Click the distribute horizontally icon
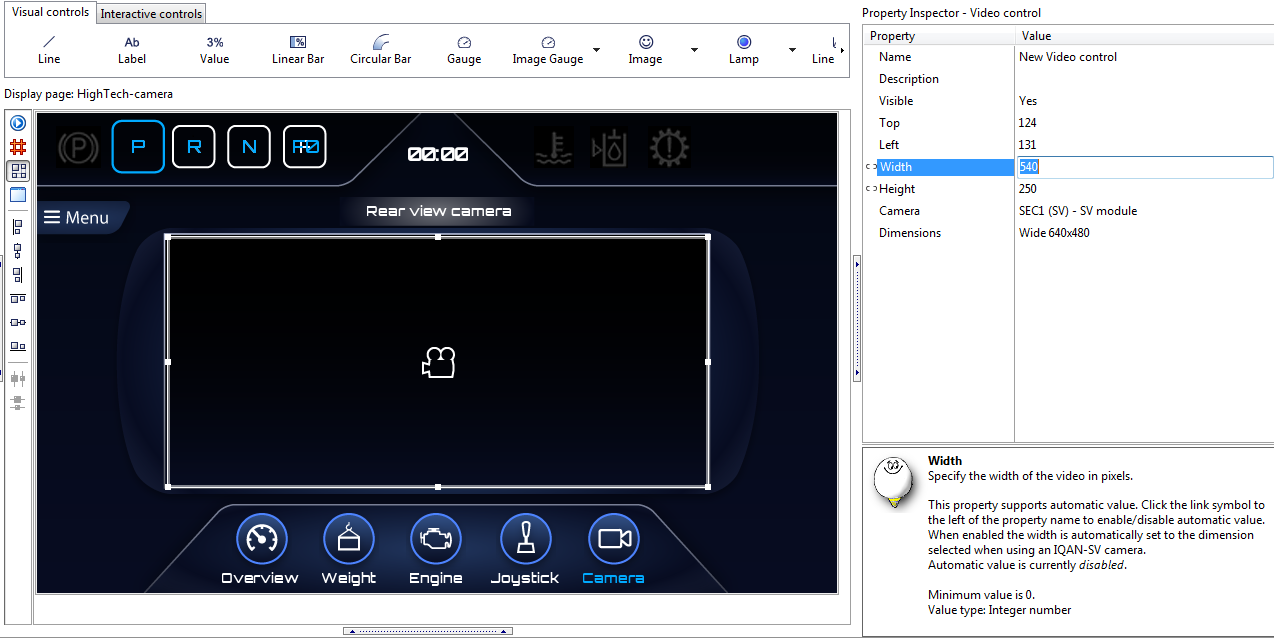This screenshot has height=638, width=1274. click(x=18, y=379)
